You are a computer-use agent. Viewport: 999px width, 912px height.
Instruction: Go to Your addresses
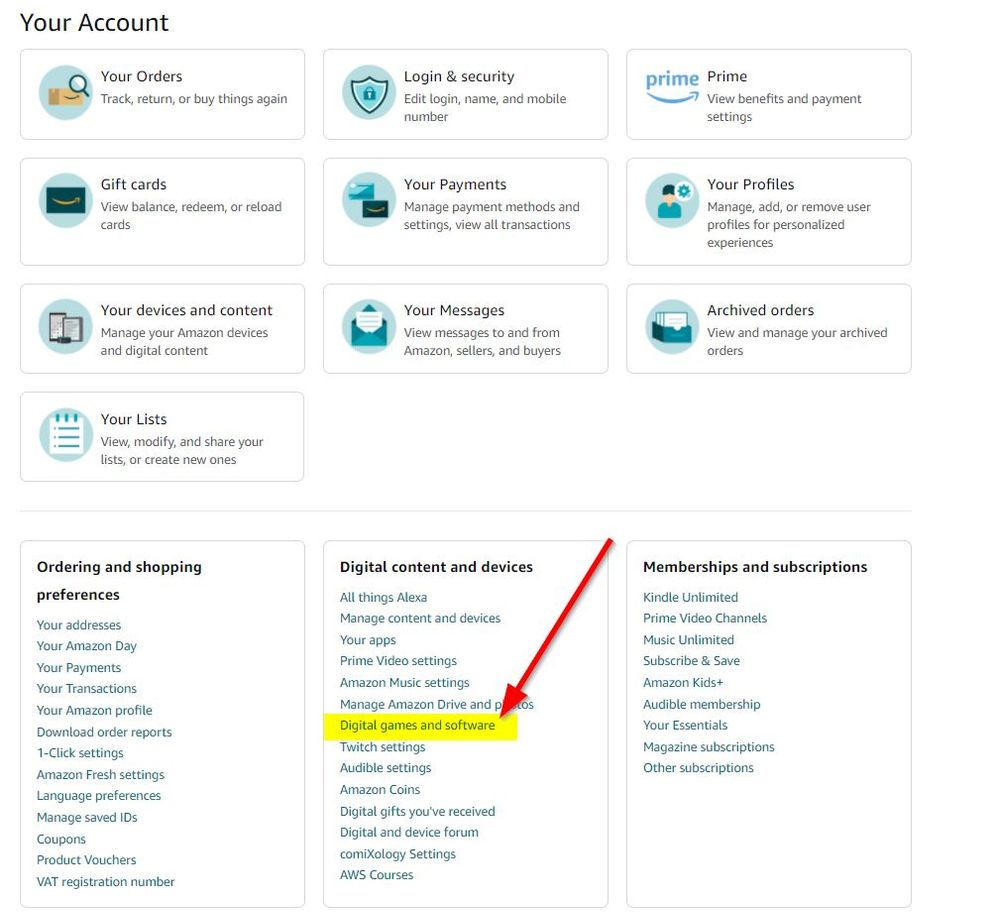(79, 625)
